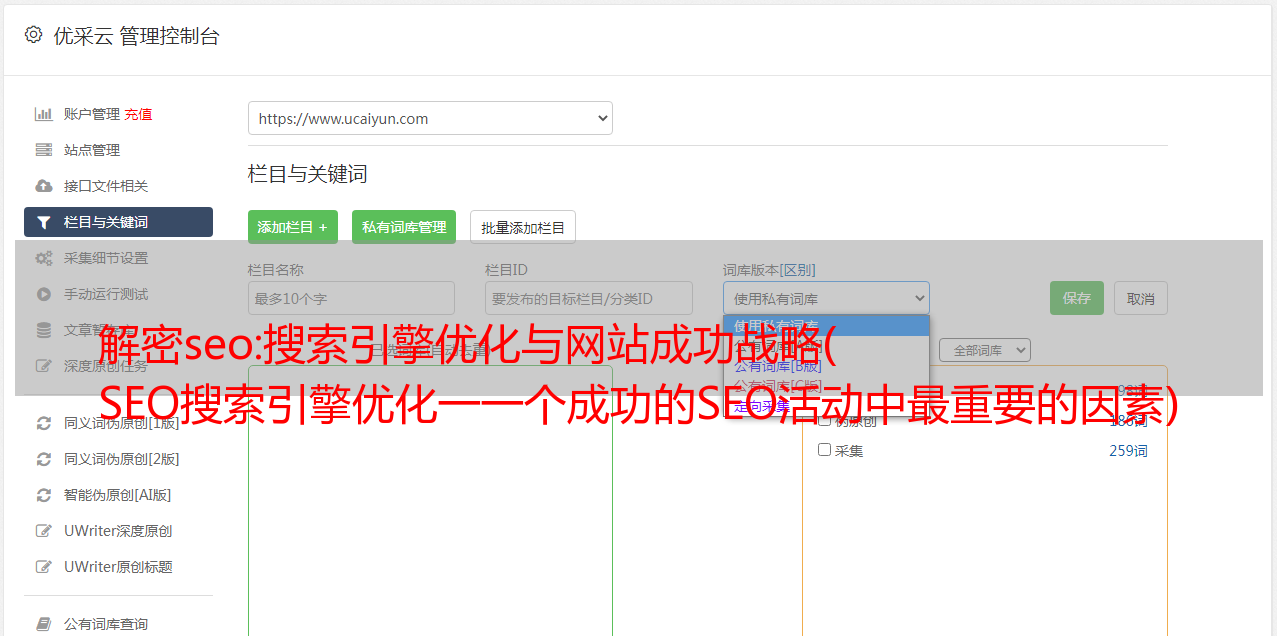Viewport: 1277px width, 636px height.
Task: Click the book icon for 公有词库查询
Action: click(x=43, y=624)
